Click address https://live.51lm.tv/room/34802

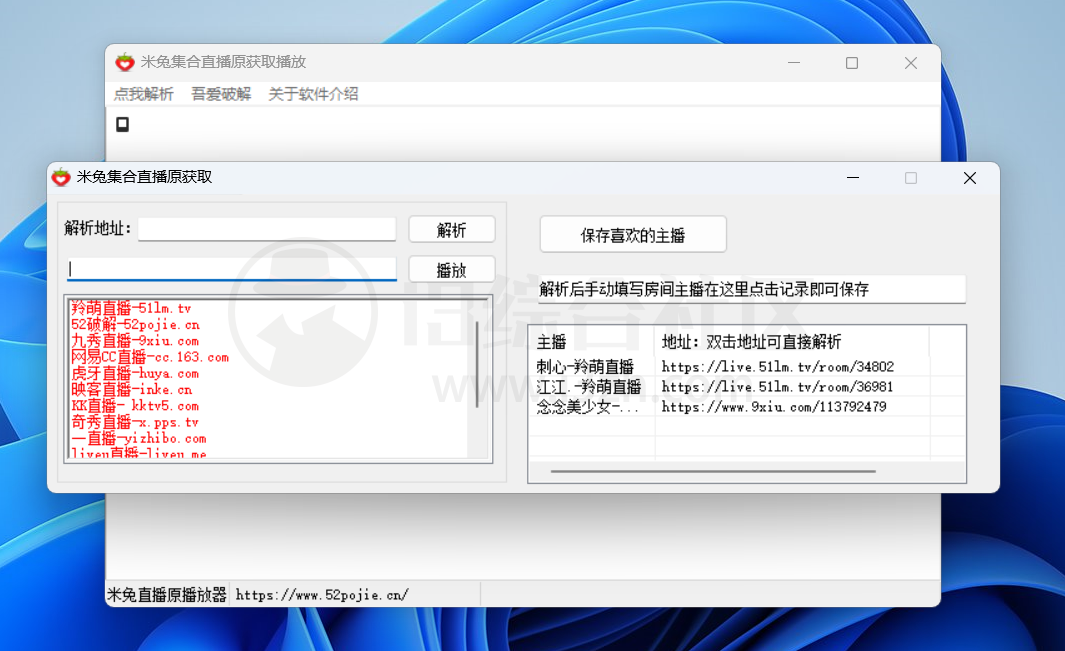[x=778, y=367]
